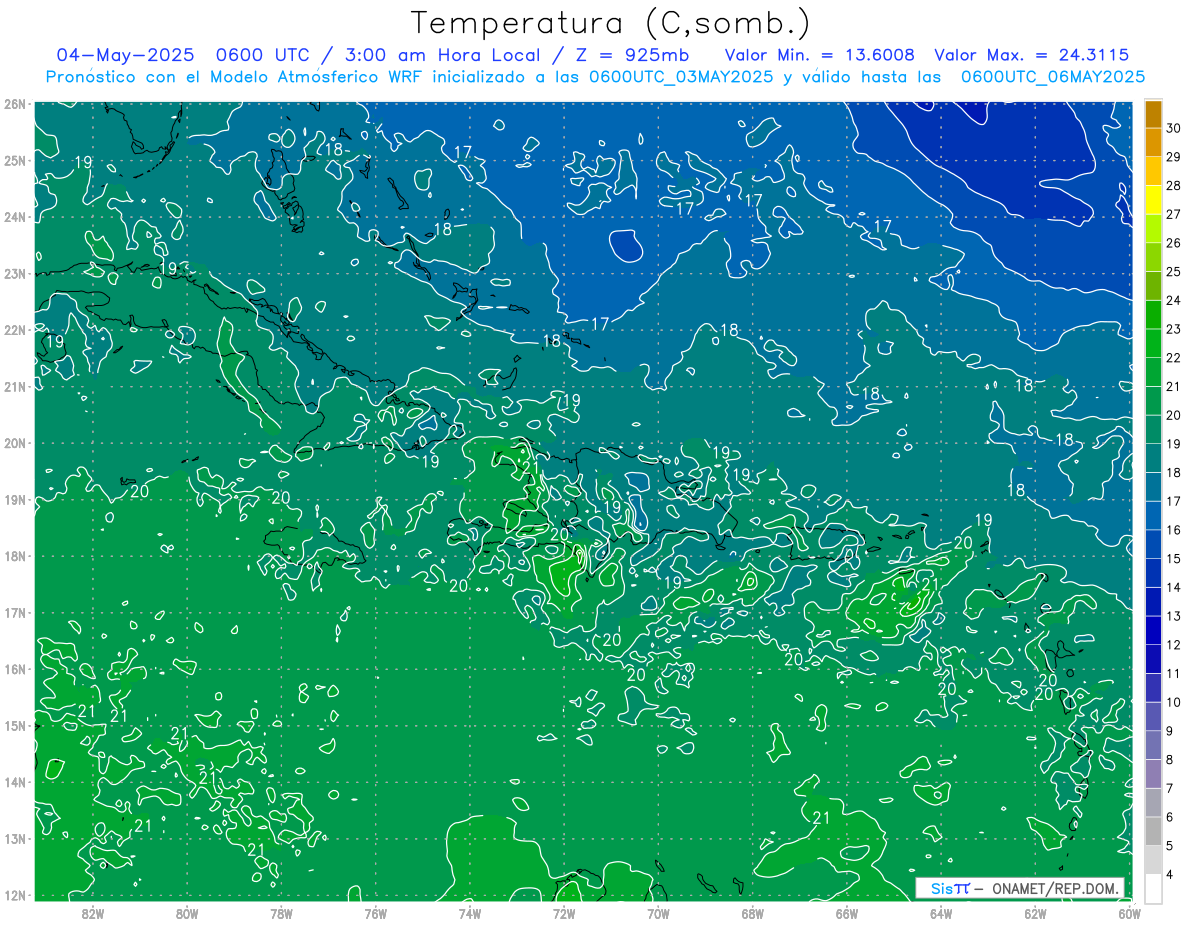Click the gray band between 5 and 6
Screen dimensions: 1200x927
[1153, 832]
